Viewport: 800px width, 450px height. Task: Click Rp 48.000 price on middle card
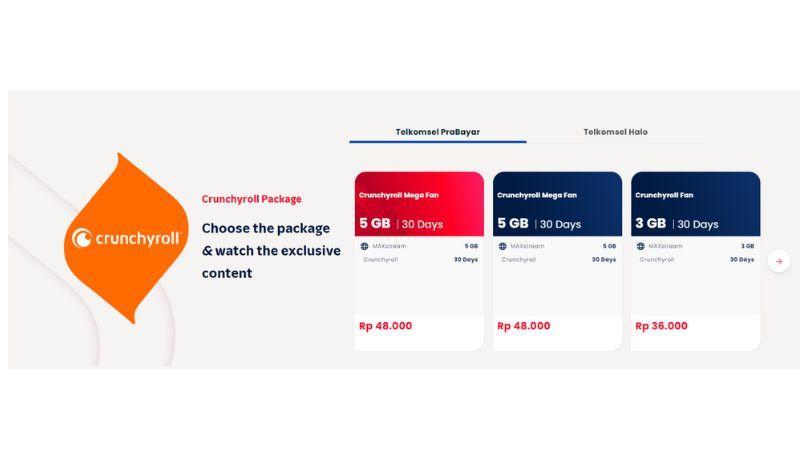point(523,326)
